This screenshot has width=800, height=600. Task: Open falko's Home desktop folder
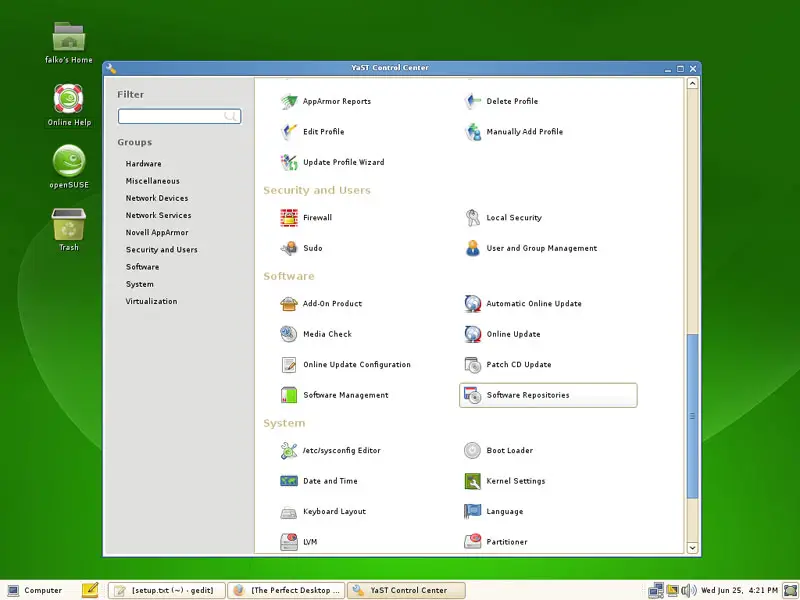pos(69,43)
